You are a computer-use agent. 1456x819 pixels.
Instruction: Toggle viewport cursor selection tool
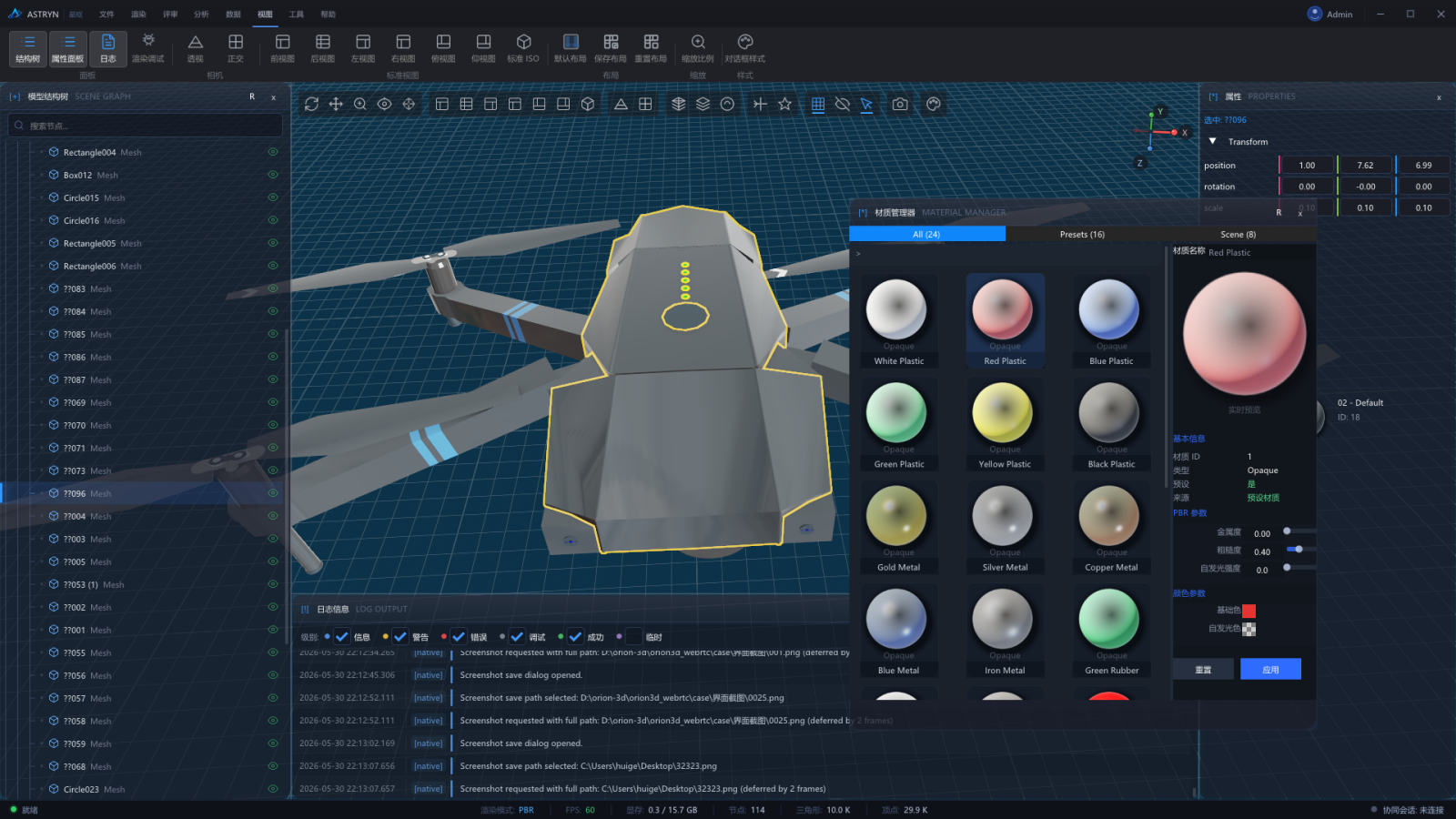pos(866,105)
